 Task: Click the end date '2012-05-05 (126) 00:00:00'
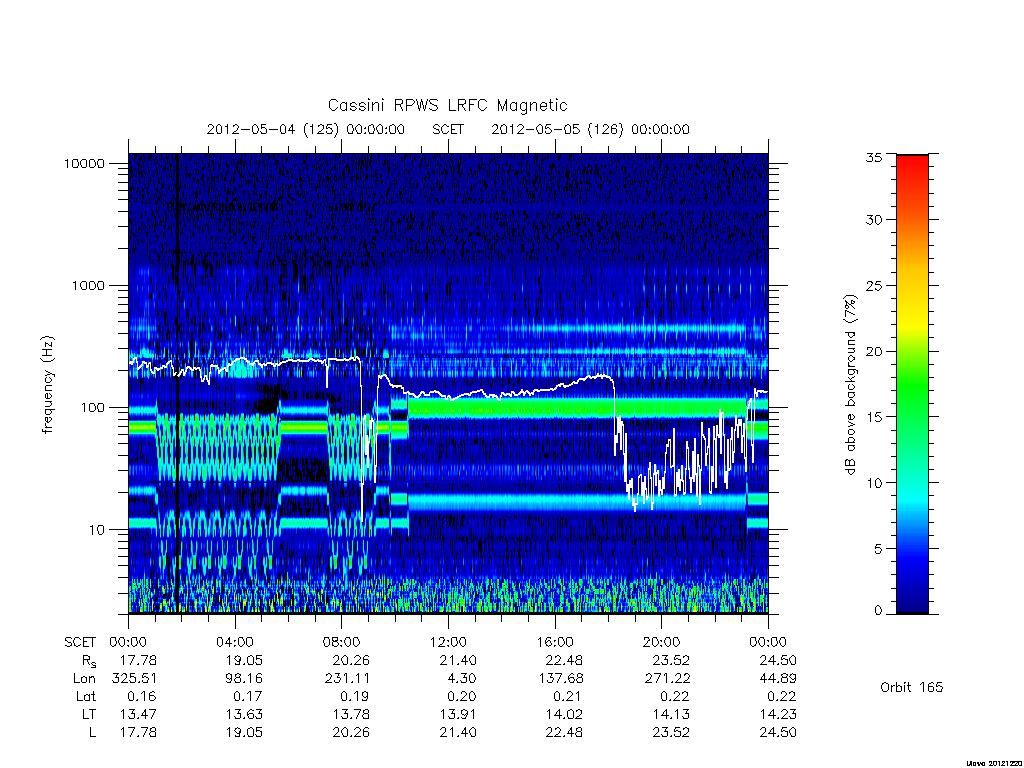(x=590, y=129)
